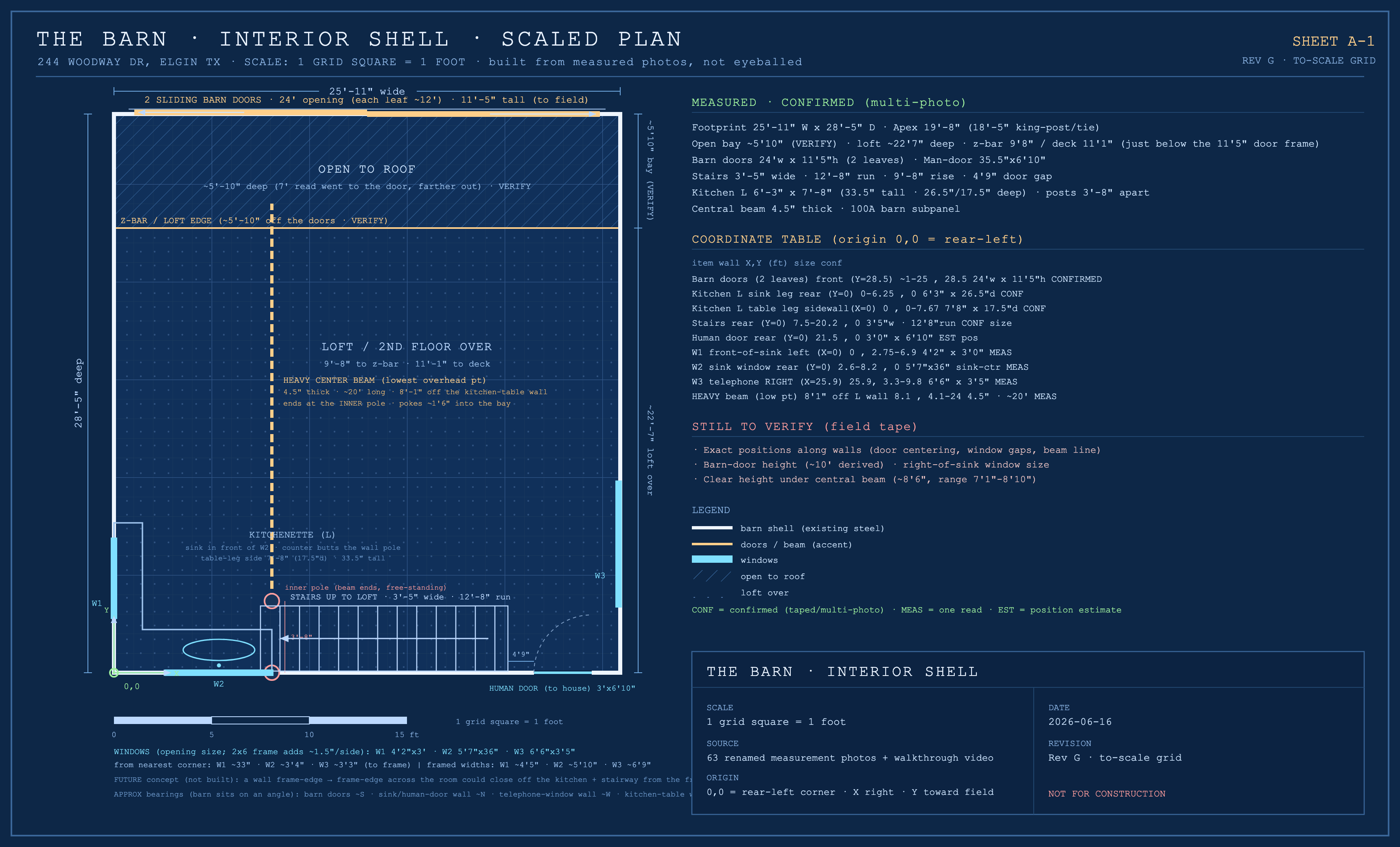This screenshot has width=1400, height=847.
Task: Select the W1 window on the left wall
Action: (114, 577)
